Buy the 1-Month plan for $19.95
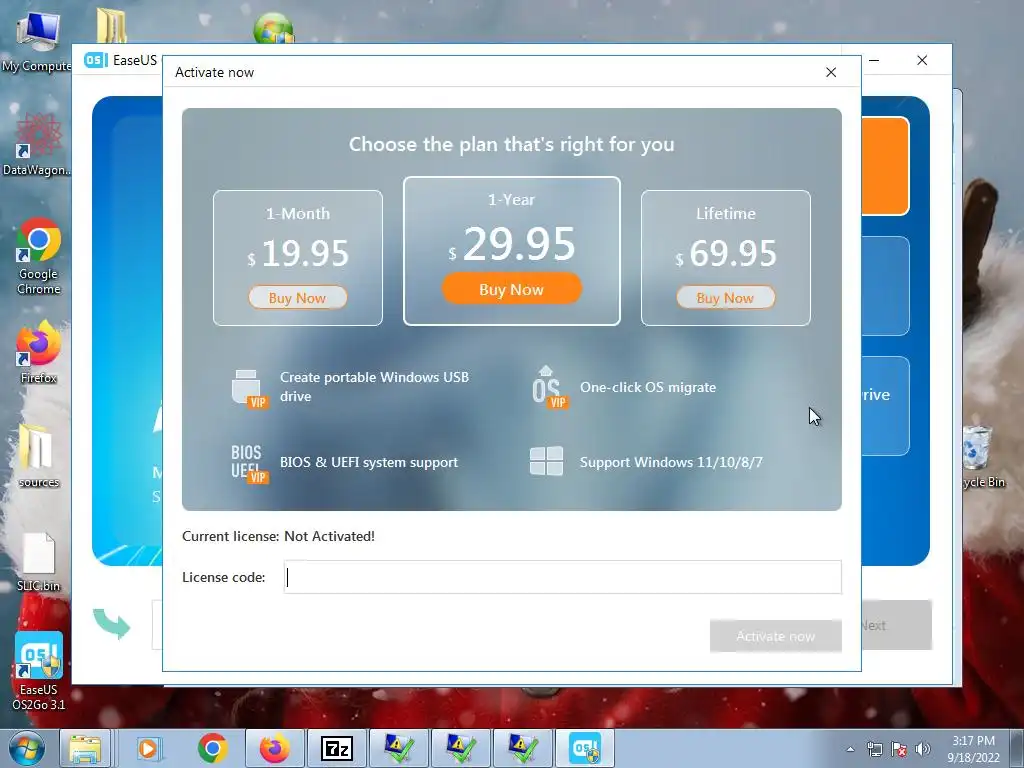 point(297,298)
